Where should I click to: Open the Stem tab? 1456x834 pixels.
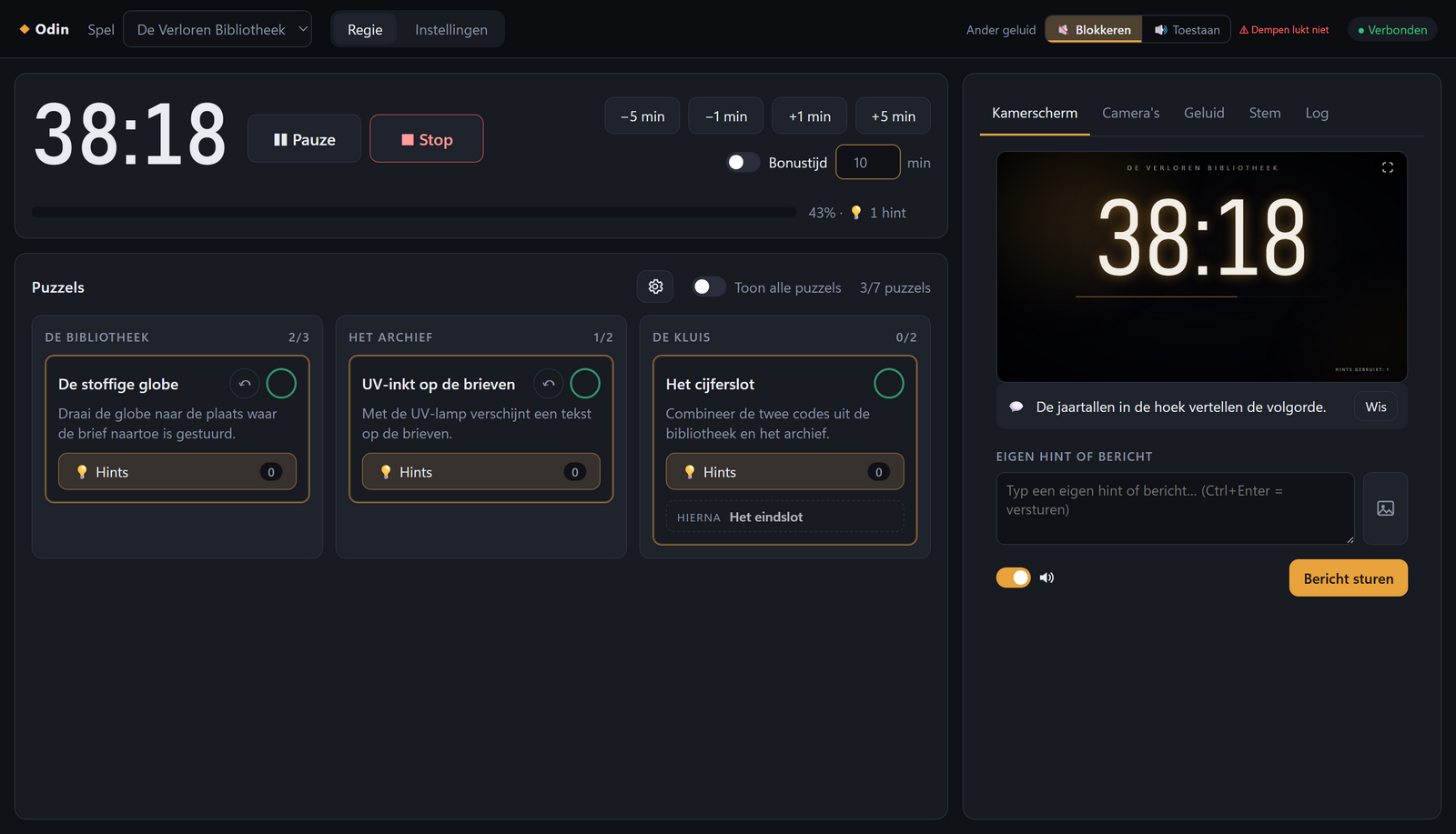coord(1265,113)
